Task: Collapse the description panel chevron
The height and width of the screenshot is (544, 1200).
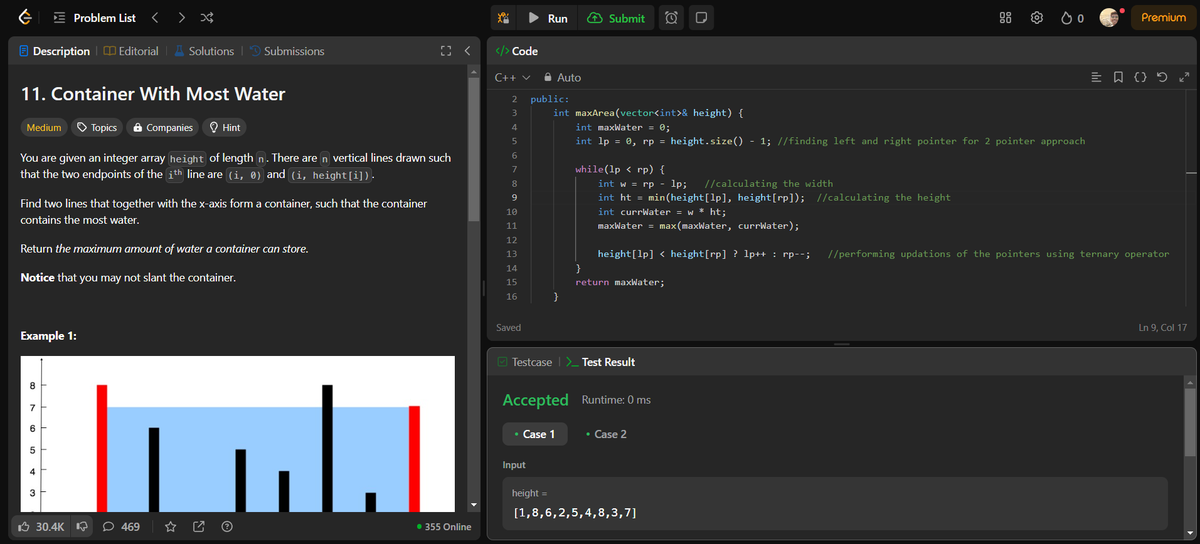Action: (467, 51)
